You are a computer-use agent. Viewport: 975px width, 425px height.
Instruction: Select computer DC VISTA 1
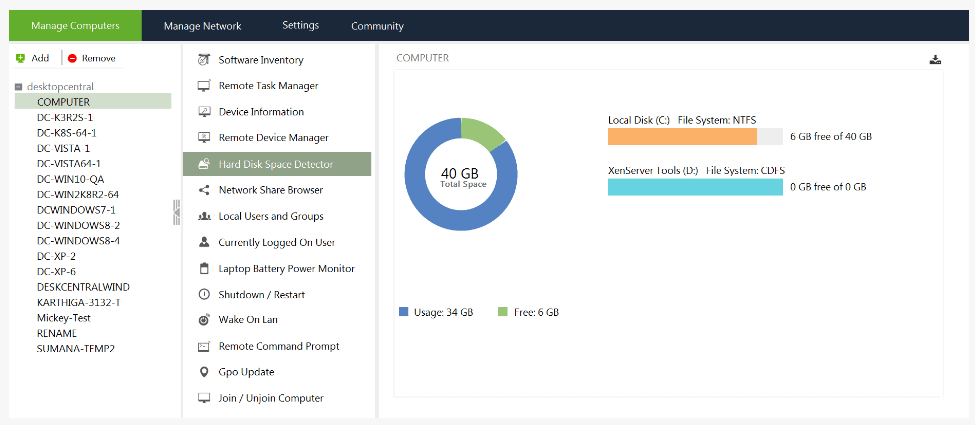point(63,148)
